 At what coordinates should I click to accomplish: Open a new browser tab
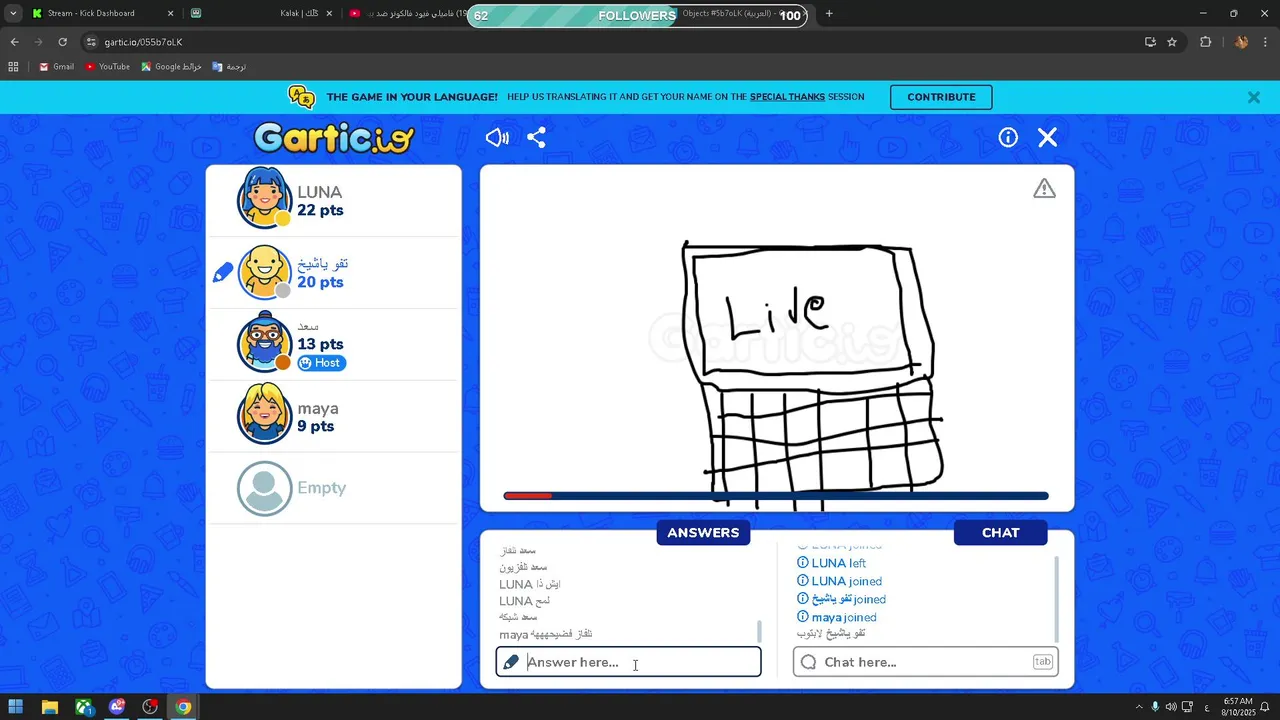(x=829, y=14)
